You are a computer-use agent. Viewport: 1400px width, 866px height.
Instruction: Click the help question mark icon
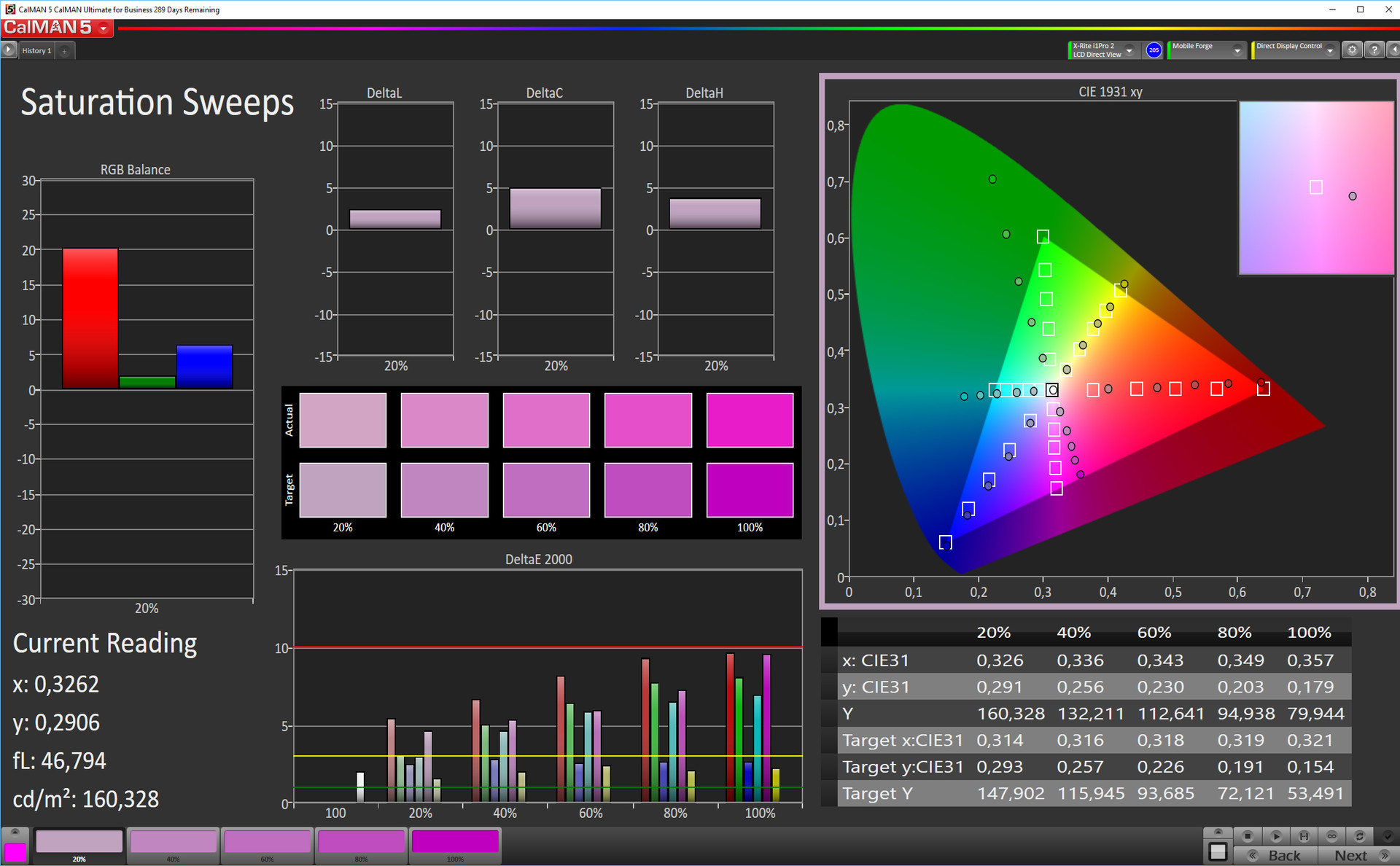1374,50
